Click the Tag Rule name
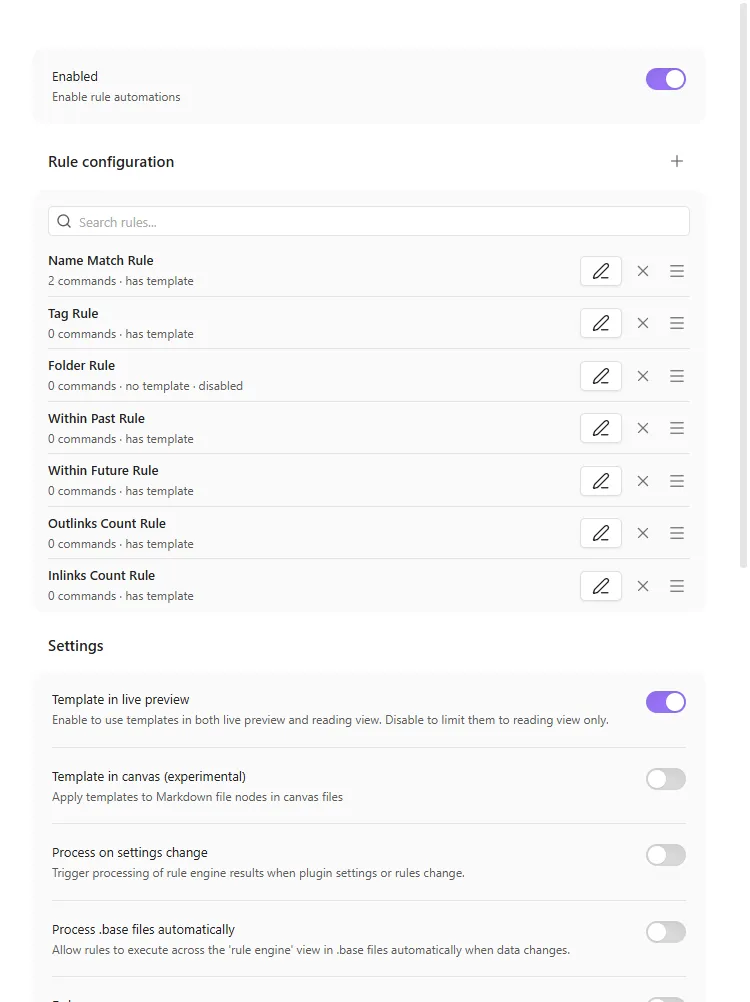750x1002 pixels. tap(73, 314)
